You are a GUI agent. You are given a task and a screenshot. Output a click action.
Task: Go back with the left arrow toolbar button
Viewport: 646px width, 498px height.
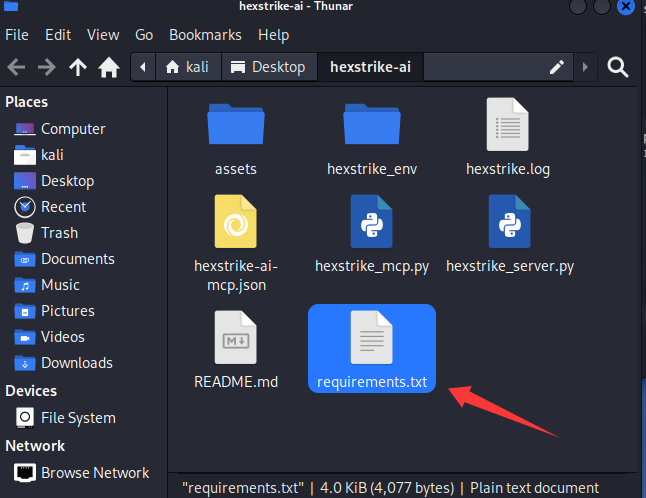[16, 67]
